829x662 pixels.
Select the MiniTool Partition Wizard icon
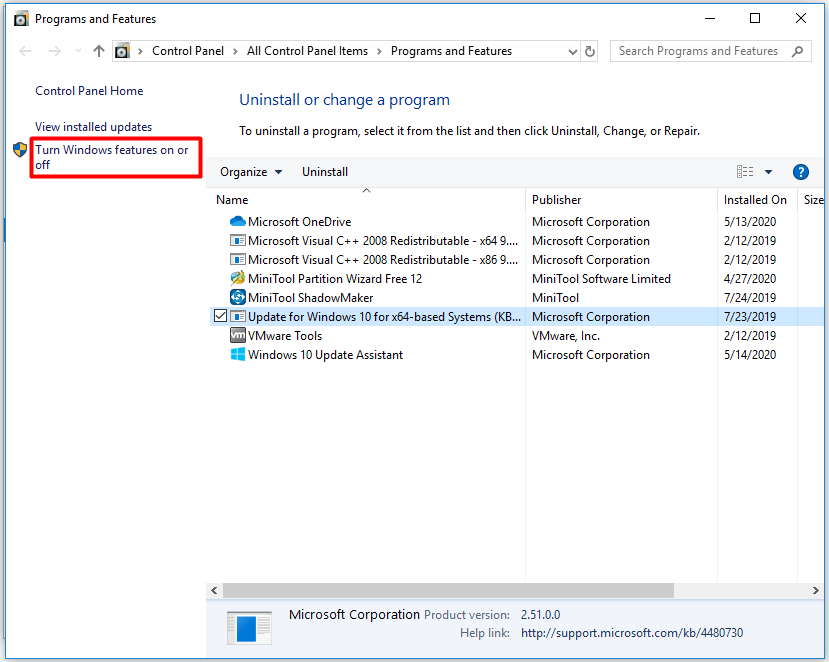[x=237, y=279]
